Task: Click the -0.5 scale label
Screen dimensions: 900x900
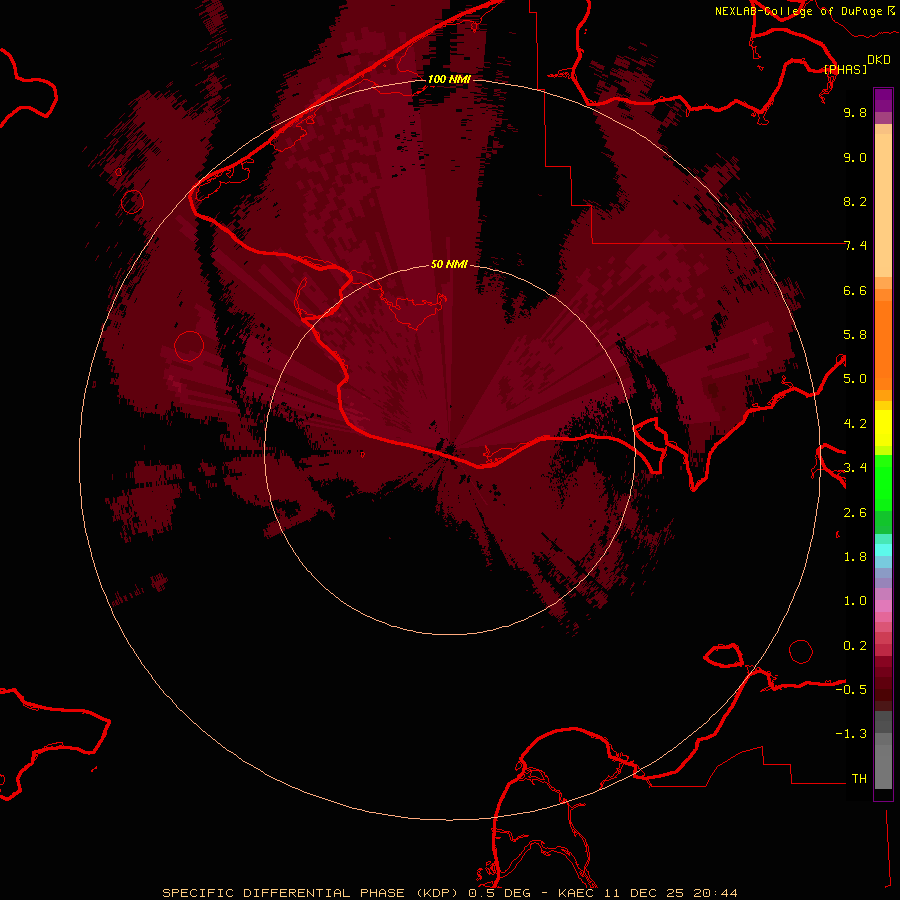Action: [851, 690]
